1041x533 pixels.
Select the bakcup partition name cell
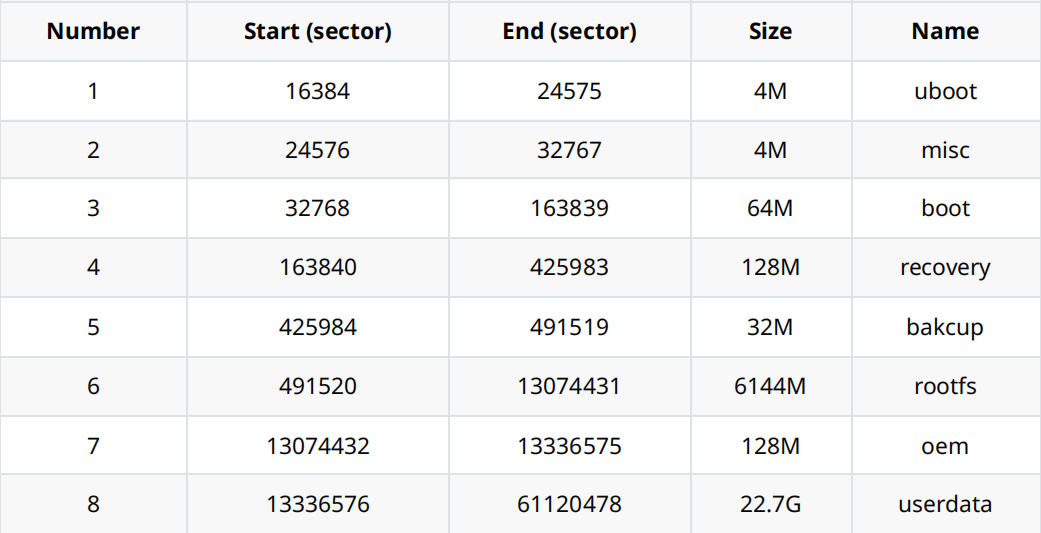pos(945,327)
